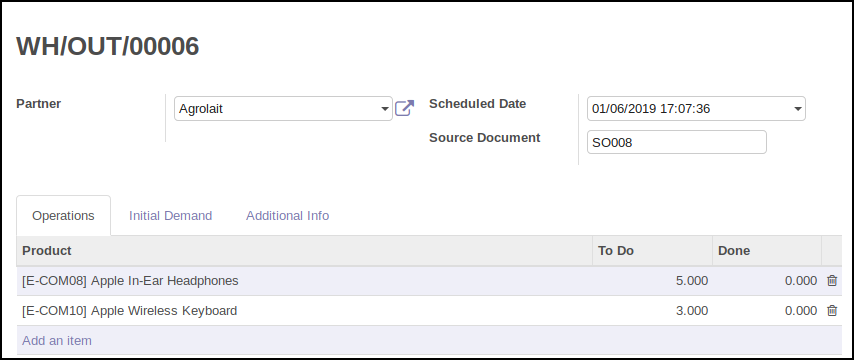Click the WH/OUT/00006 title
Image resolution: width=854 pixels, height=360 pixels.
(x=108, y=46)
